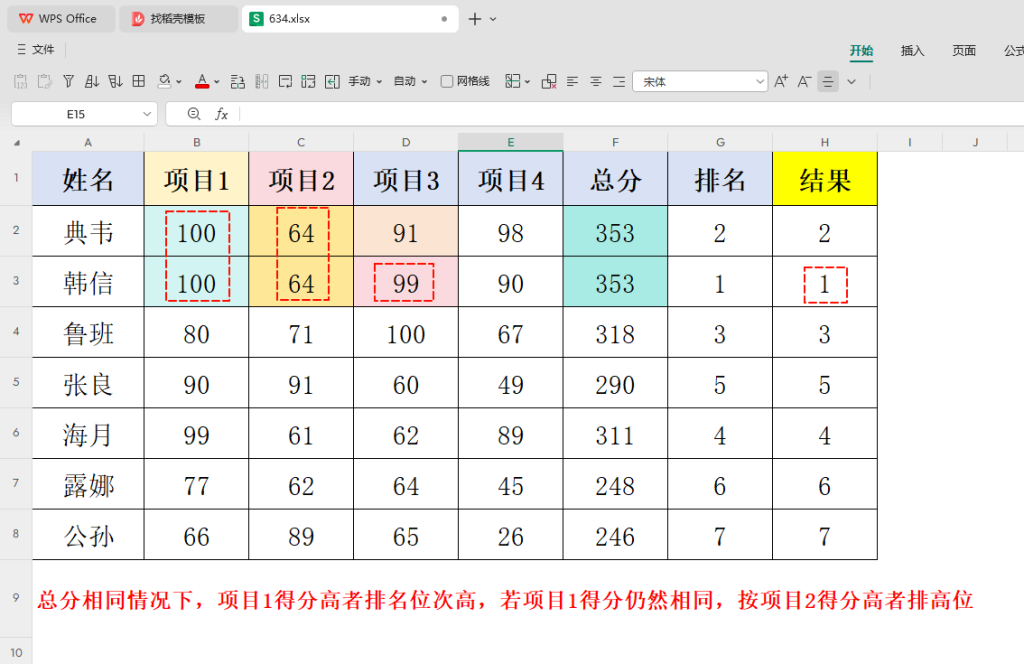Select the 露娜 name cell
Viewport: 1024px width, 664px height.
(x=88, y=484)
